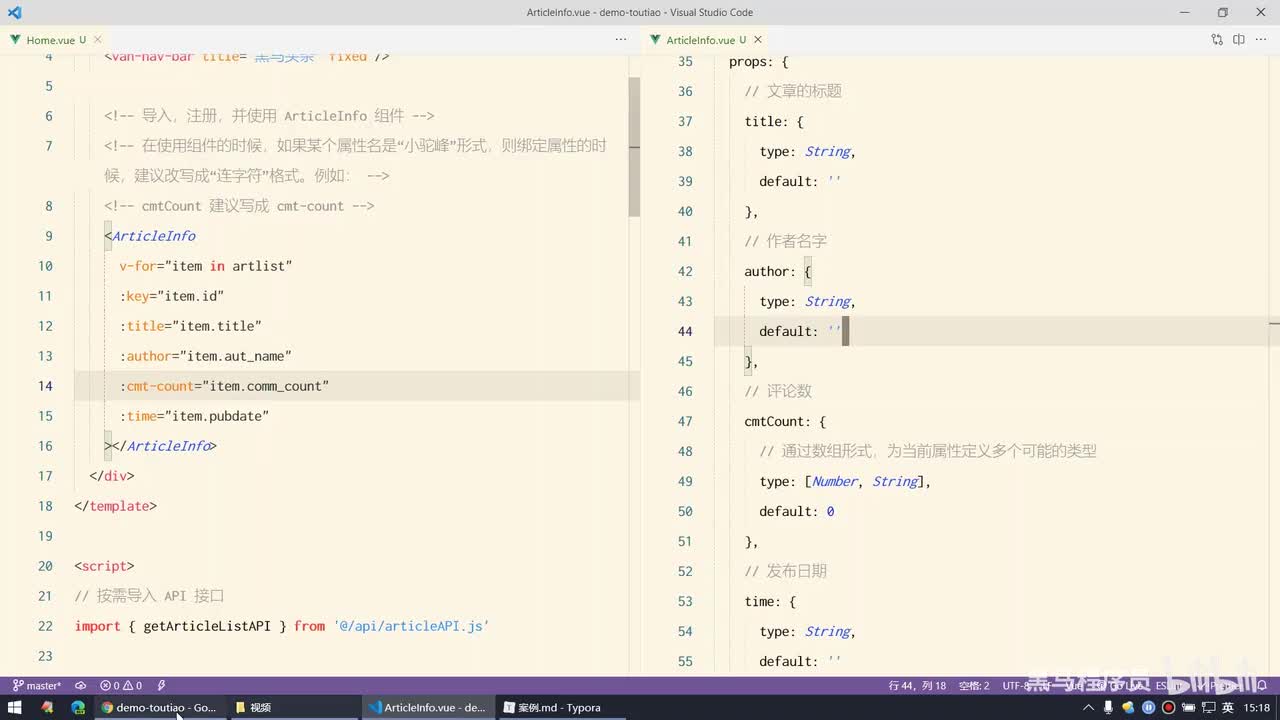This screenshot has height=720, width=1280.
Task: Click the props: { line in ArticleInfo.vue
Action: (x=759, y=61)
